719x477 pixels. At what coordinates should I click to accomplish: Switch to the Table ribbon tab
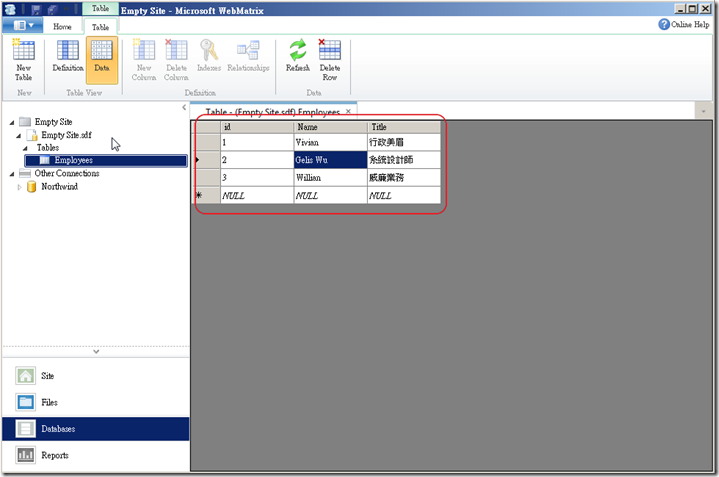(100, 27)
